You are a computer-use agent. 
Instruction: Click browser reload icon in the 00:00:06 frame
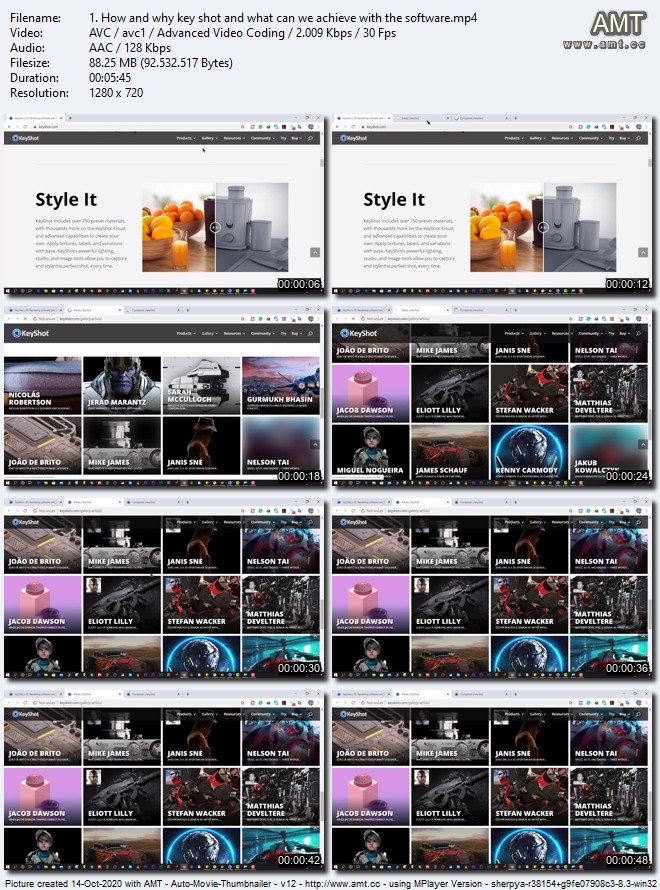click(x=25, y=127)
